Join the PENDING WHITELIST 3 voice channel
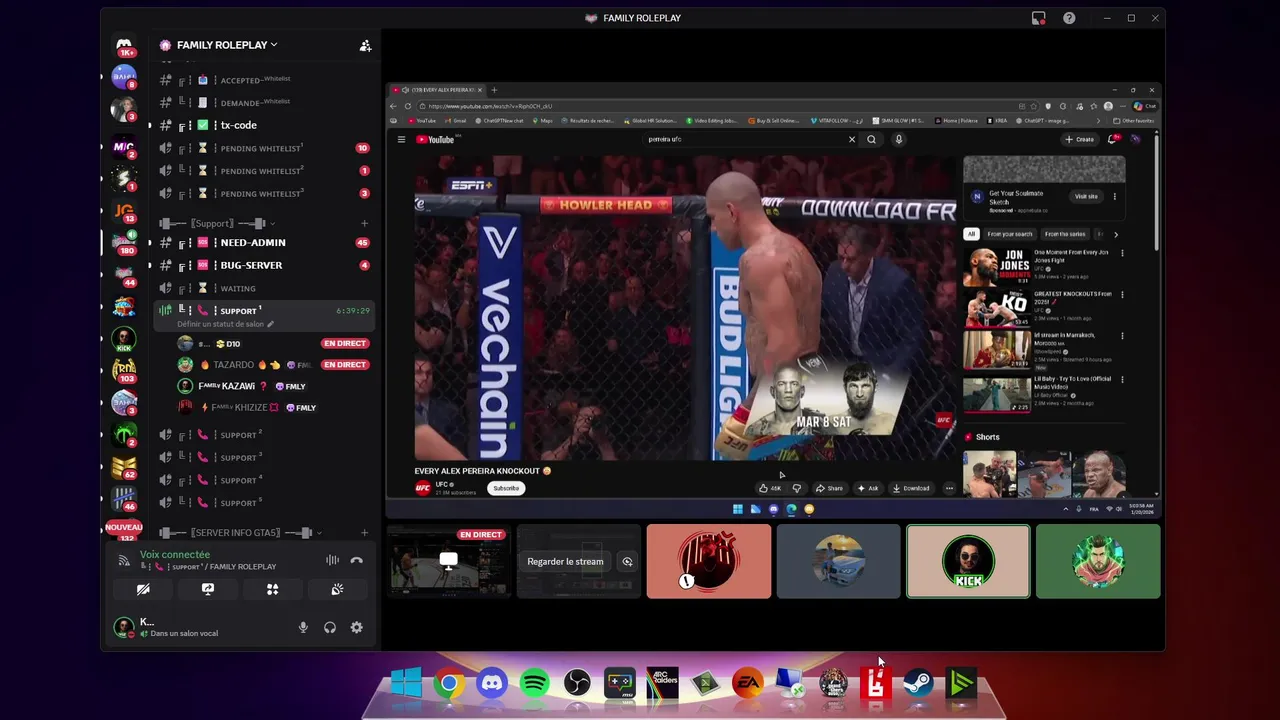Image resolution: width=1280 pixels, height=720 pixels. pyautogui.click(x=265, y=193)
